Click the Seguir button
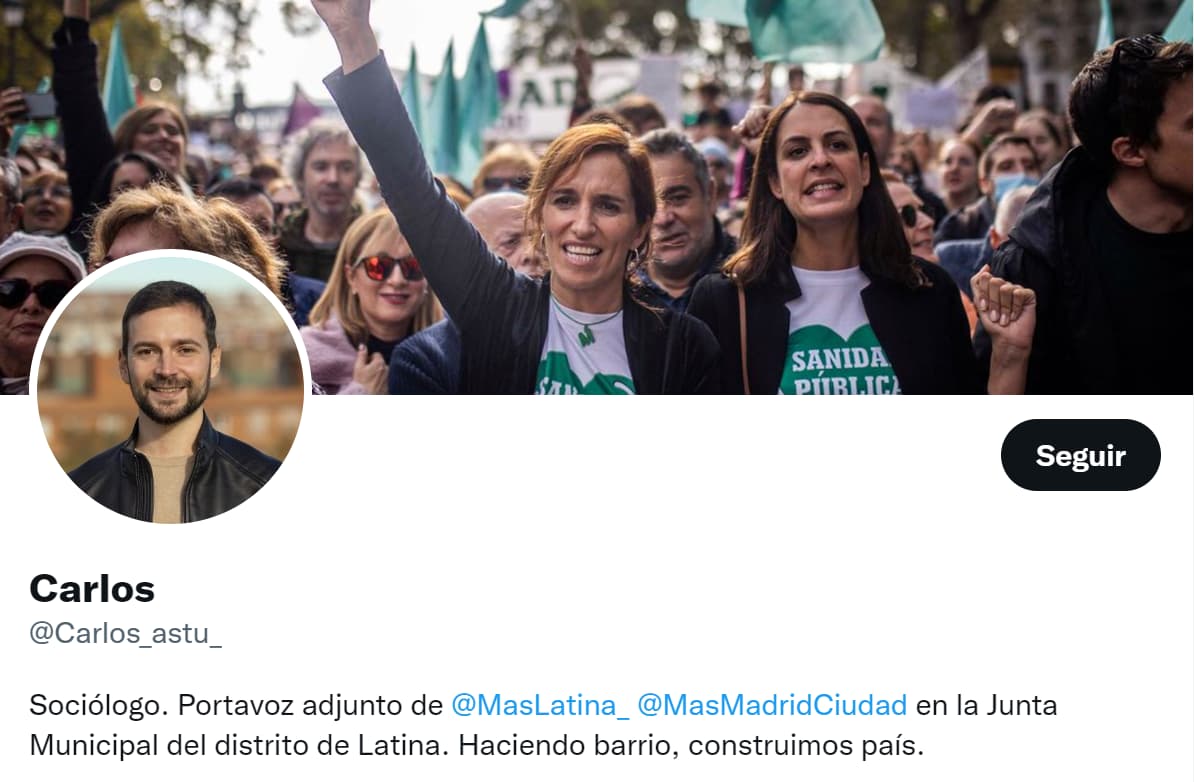Viewport: 1194px width, 782px height. [x=1081, y=455]
